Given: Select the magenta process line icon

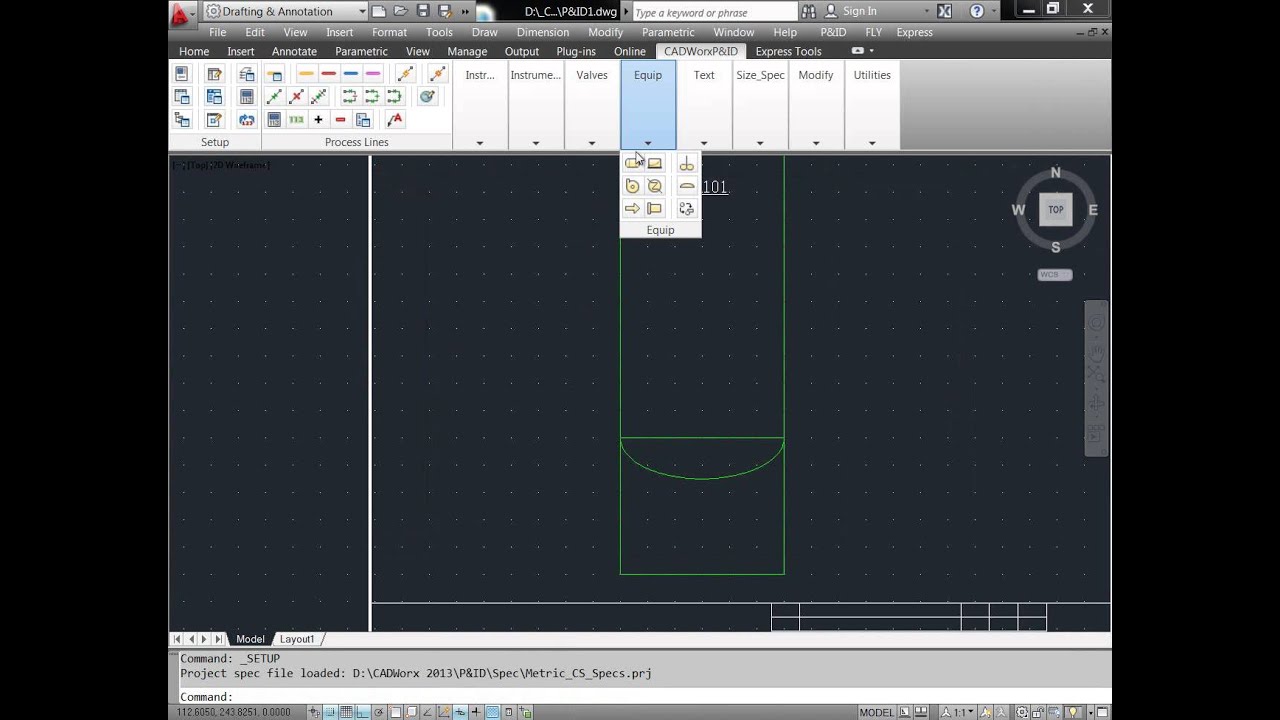Looking at the screenshot, I should [372, 74].
